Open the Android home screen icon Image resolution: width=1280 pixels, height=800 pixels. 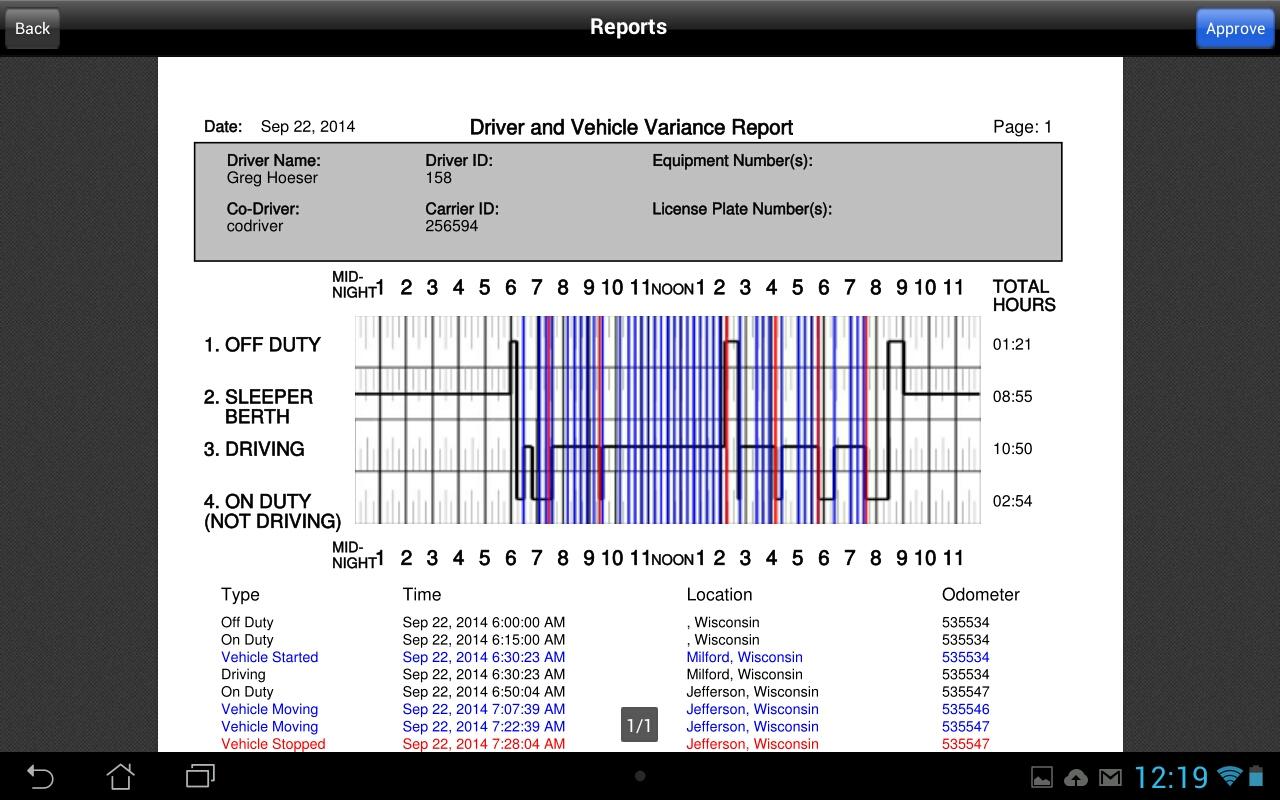[x=120, y=776]
